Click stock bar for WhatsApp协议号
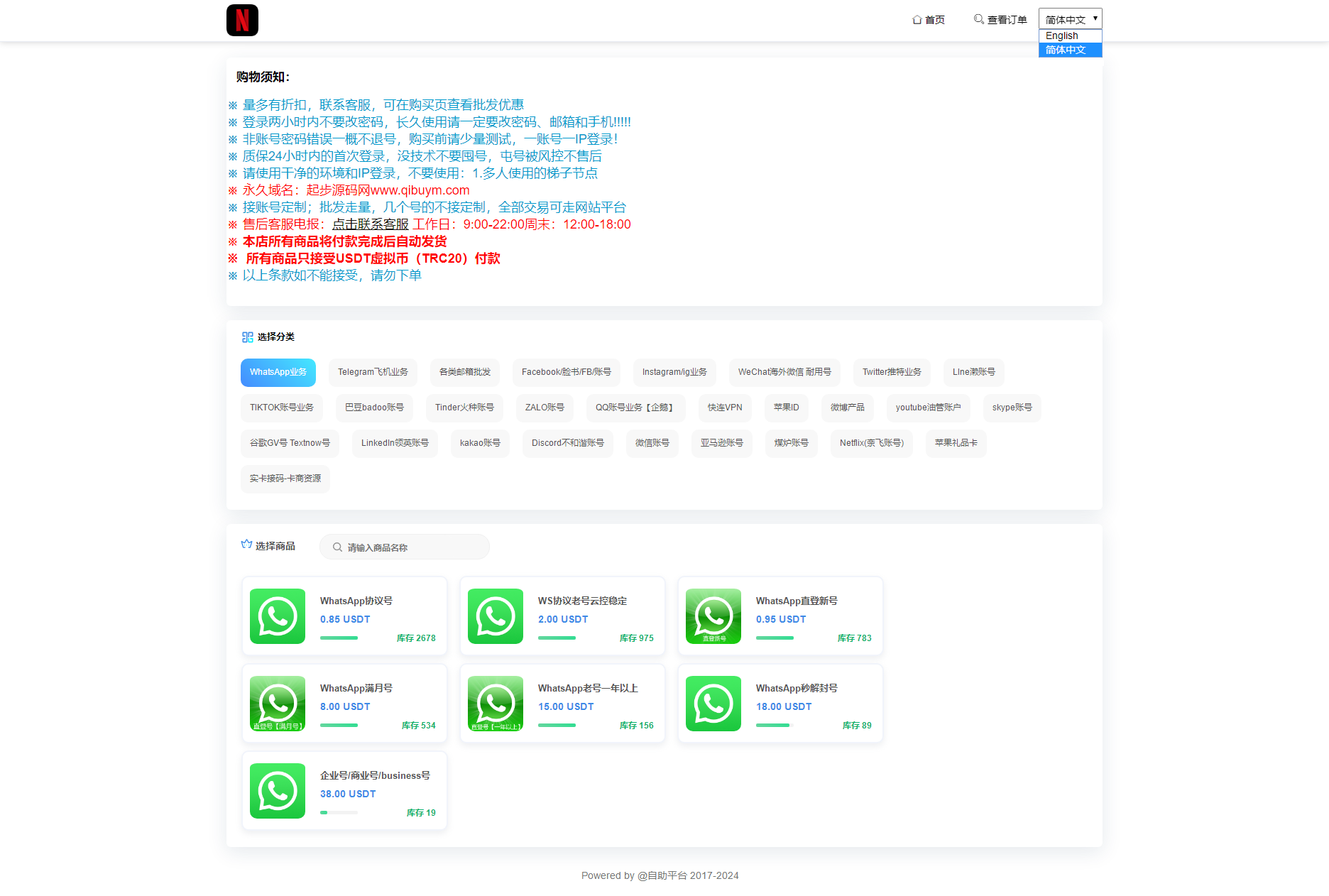 pyautogui.click(x=339, y=638)
